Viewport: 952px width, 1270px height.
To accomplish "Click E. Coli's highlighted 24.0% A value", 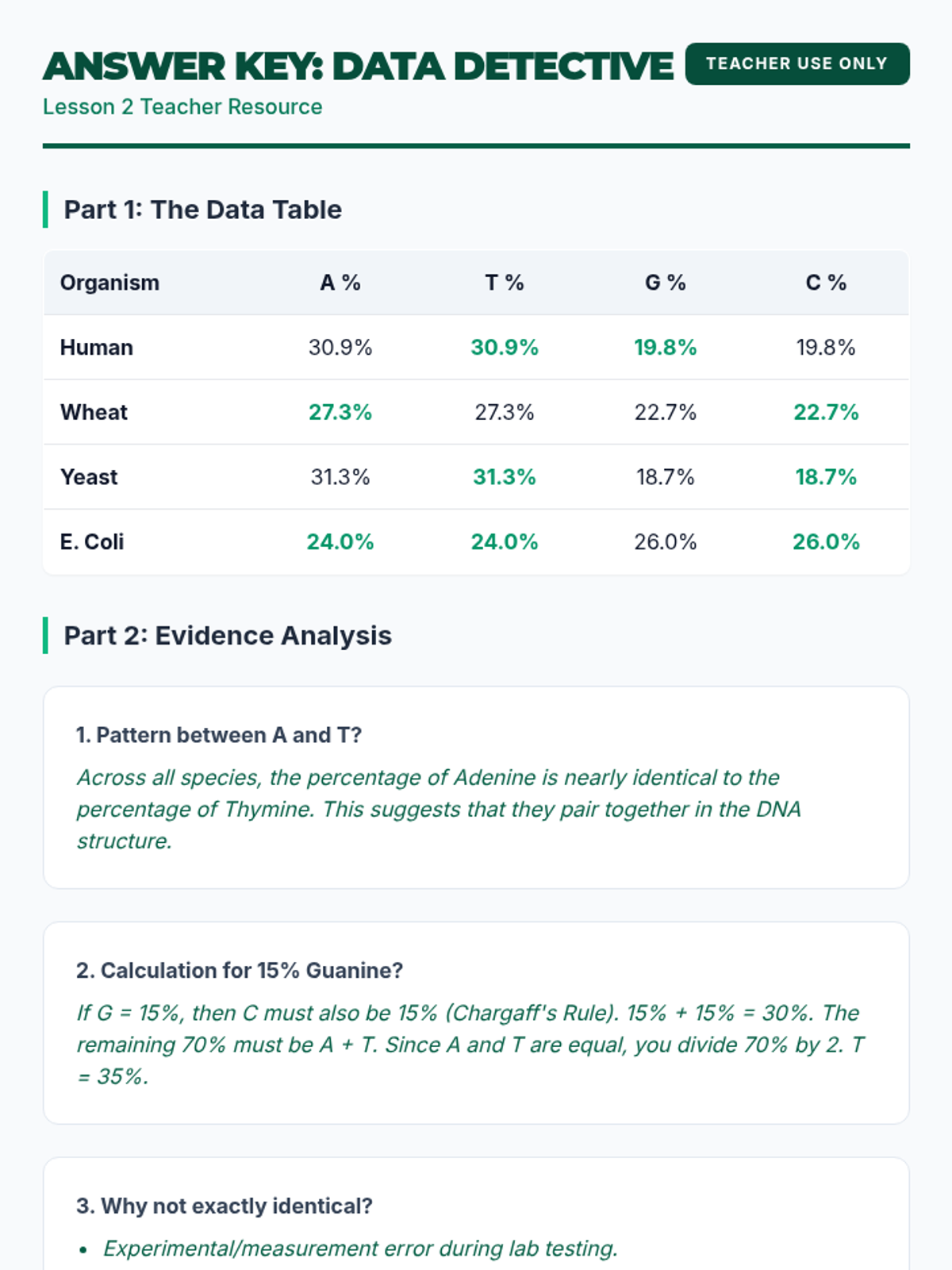I will pyautogui.click(x=340, y=542).
